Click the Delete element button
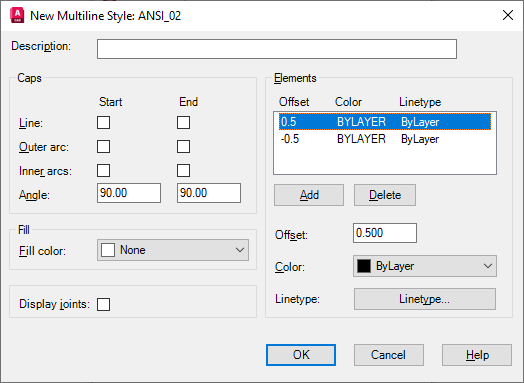Image resolution: width=524 pixels, height=383 pixels. (385, 195)
